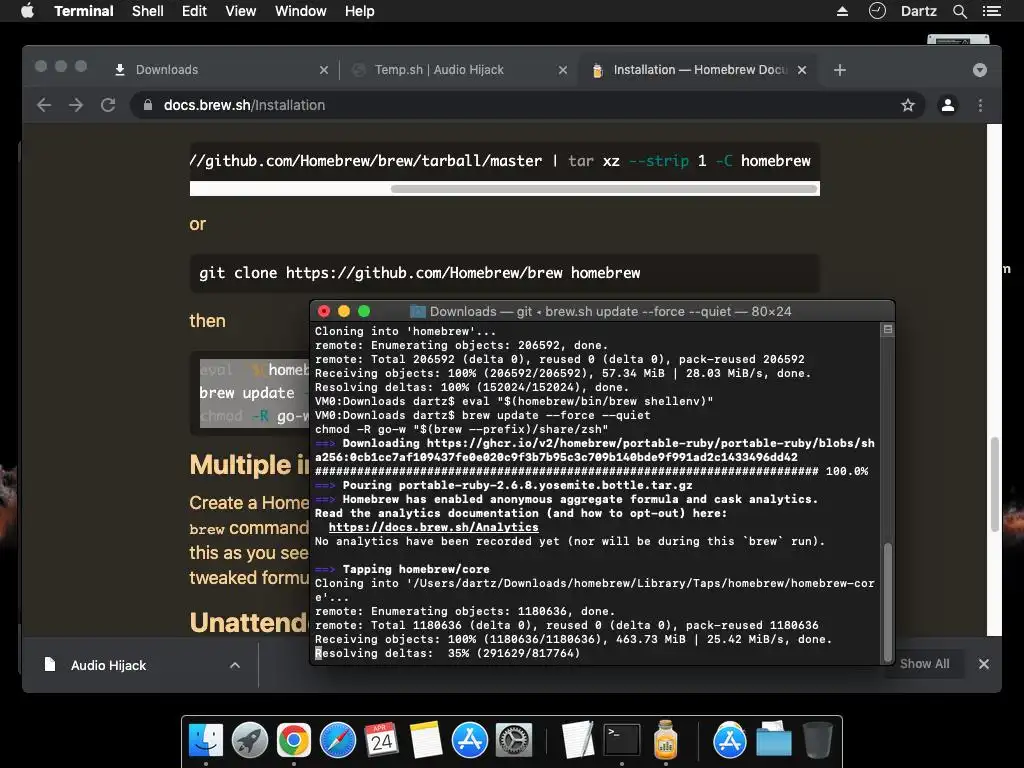This screenshot has height=768, width=1024.
Task: Click the eject icon in menu bar
Action: pyautogui.click(x=842, y=11)
